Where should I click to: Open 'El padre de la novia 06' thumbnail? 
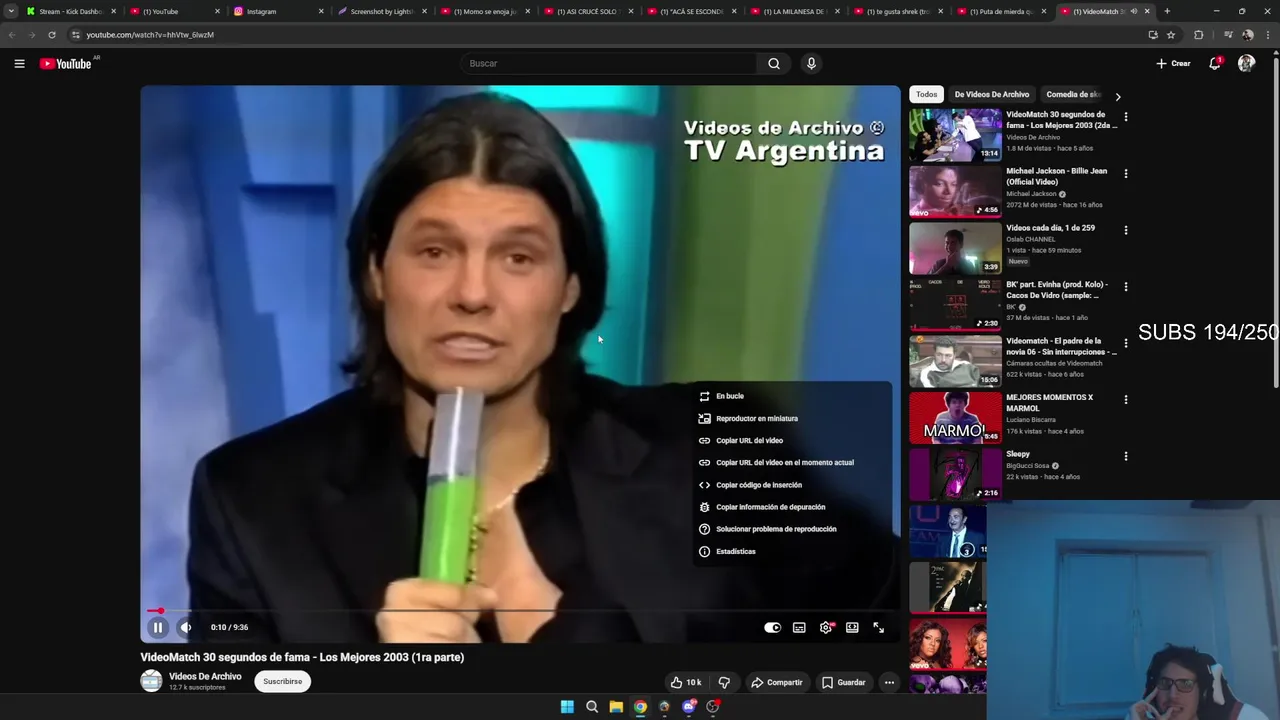[x=955, y=361]
